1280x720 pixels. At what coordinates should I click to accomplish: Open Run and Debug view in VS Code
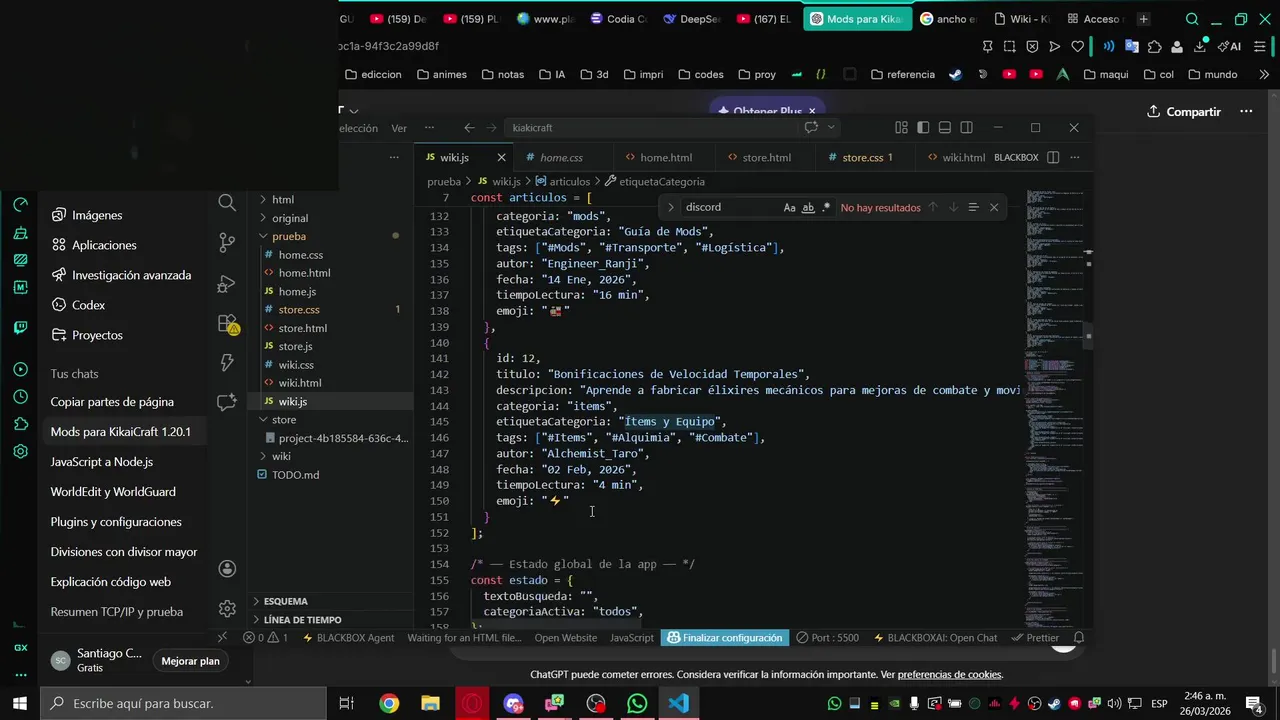pyautogui.click(x=227, y=284)
